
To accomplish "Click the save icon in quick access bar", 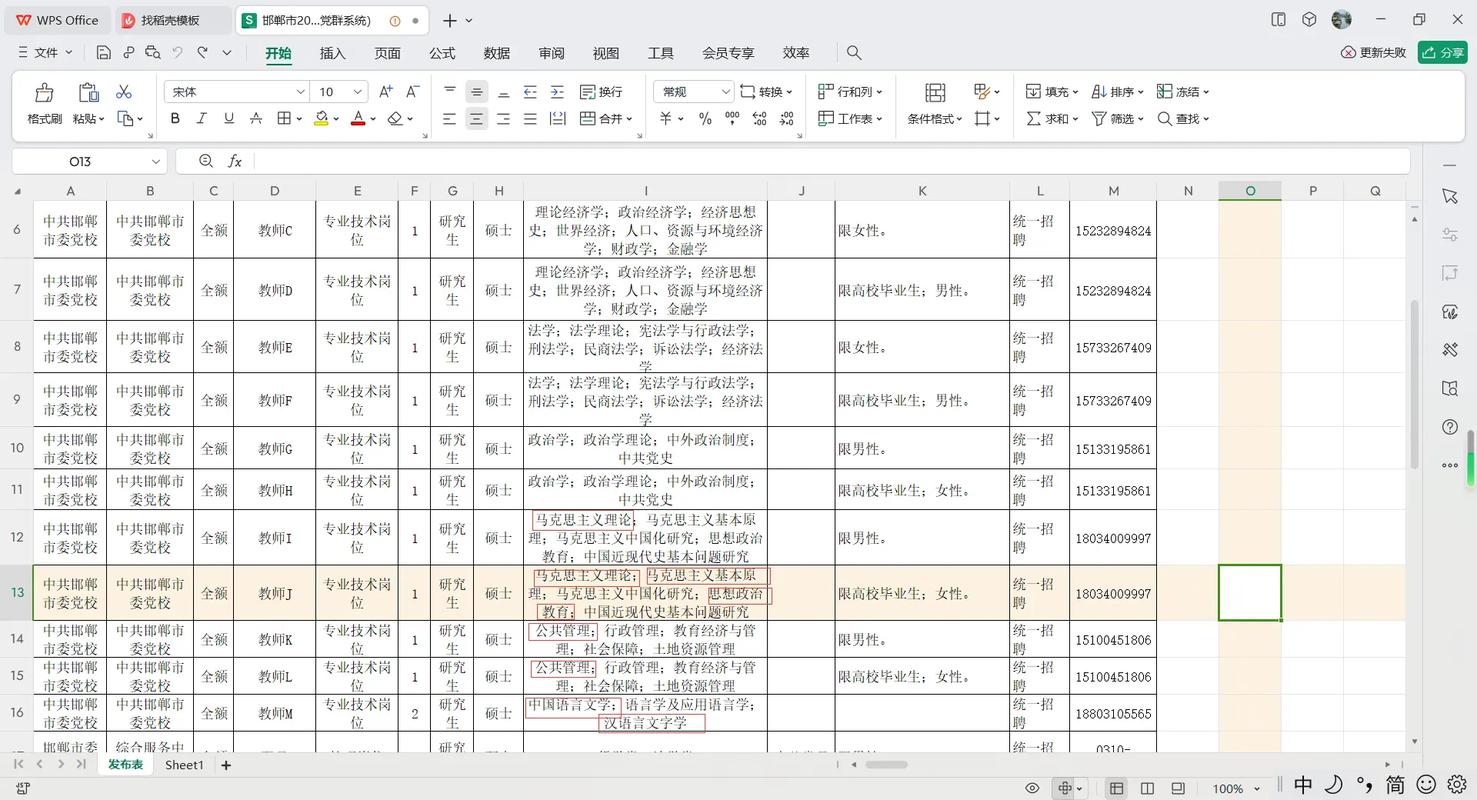I will click(104, 53).
